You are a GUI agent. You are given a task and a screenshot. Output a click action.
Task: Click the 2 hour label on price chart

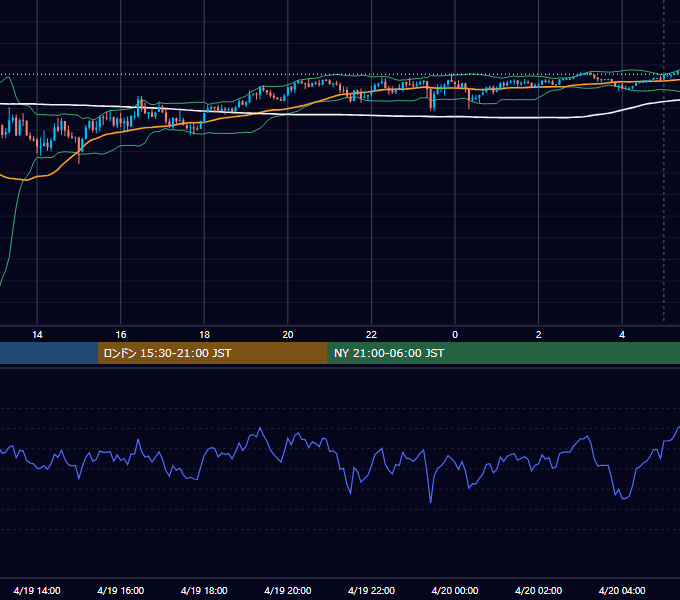(x=539, y=335)
